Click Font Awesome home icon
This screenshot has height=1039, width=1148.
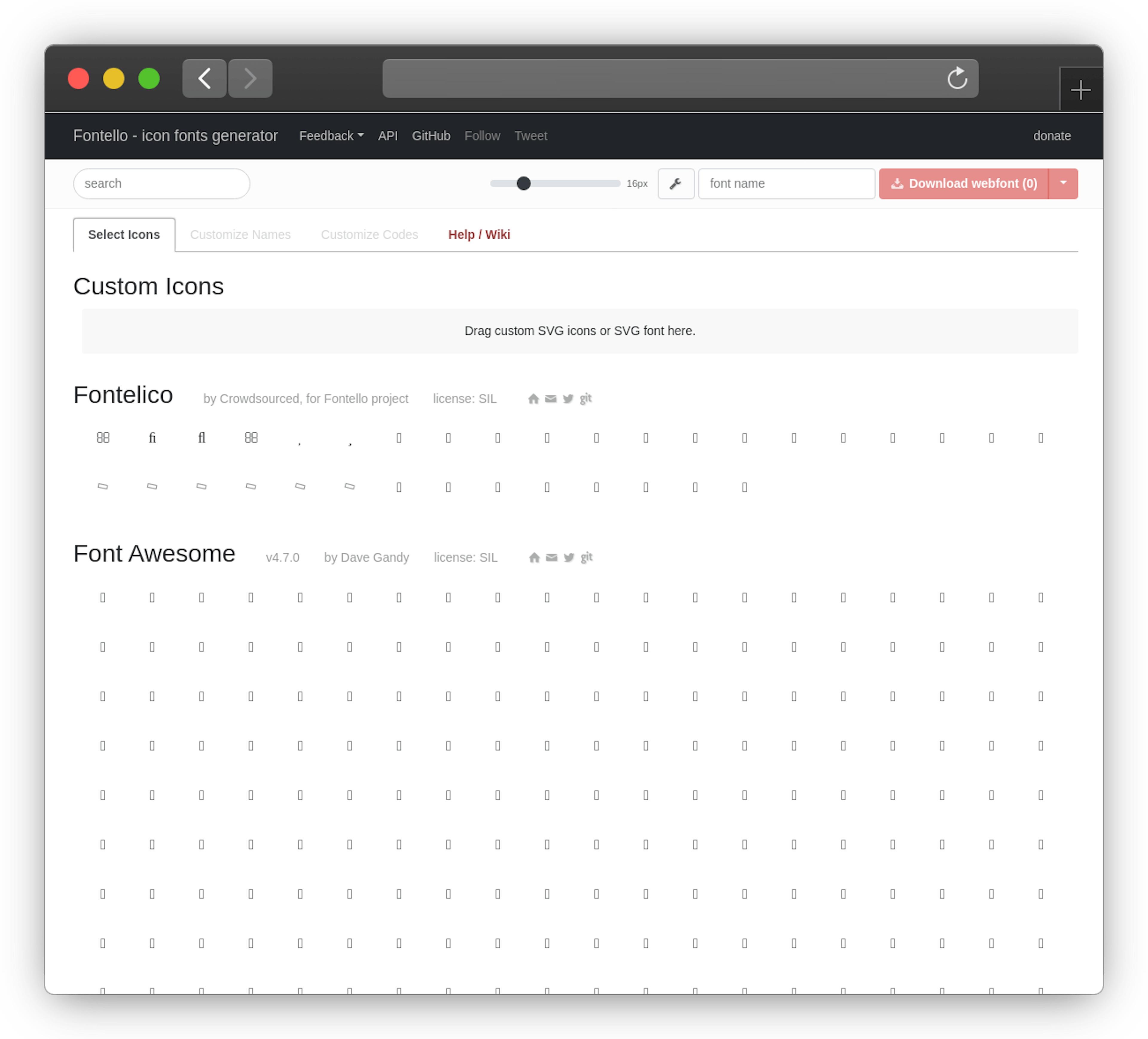(x=534, y=558)
